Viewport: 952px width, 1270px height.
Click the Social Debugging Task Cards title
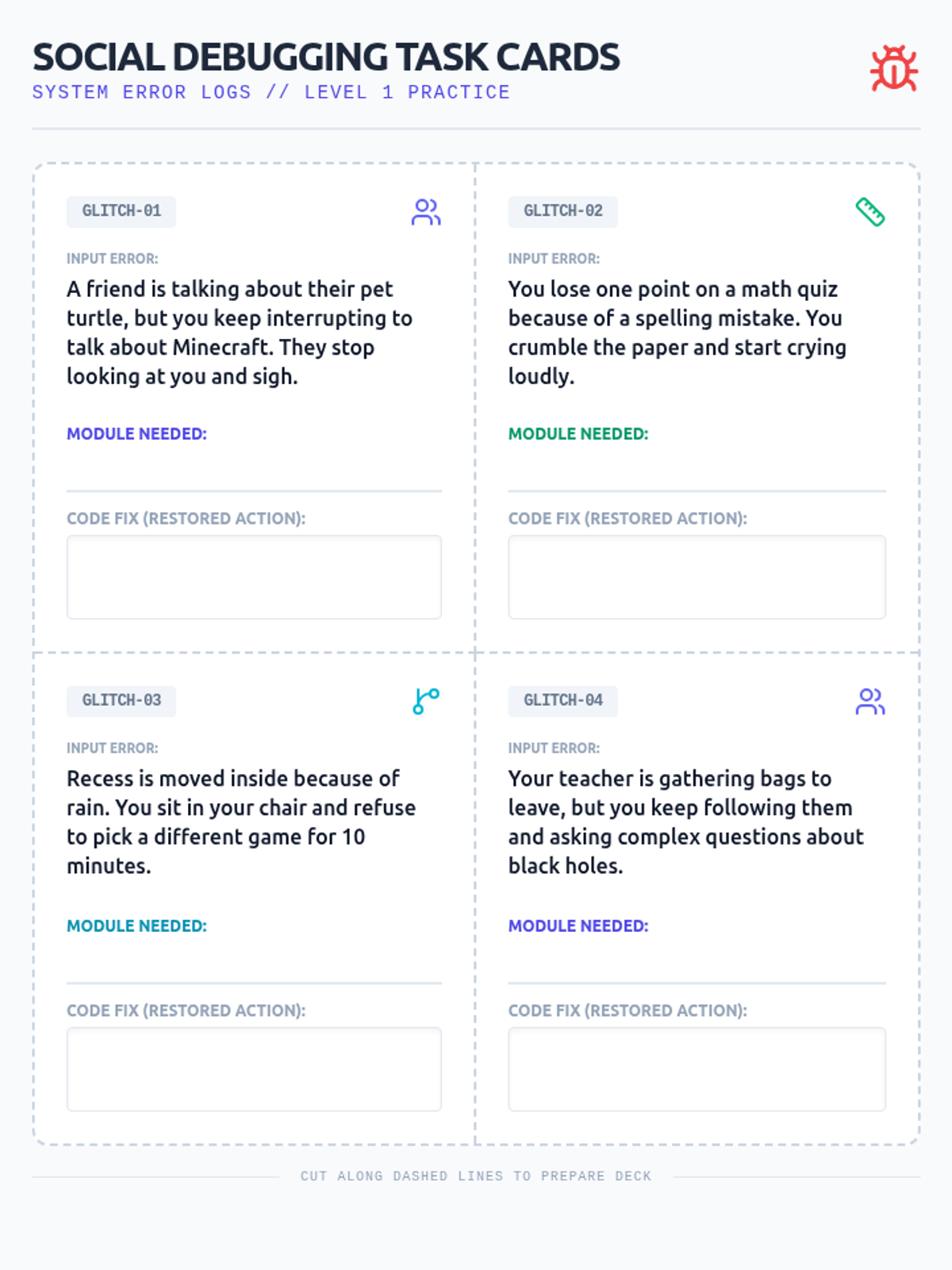coord(326,57)
